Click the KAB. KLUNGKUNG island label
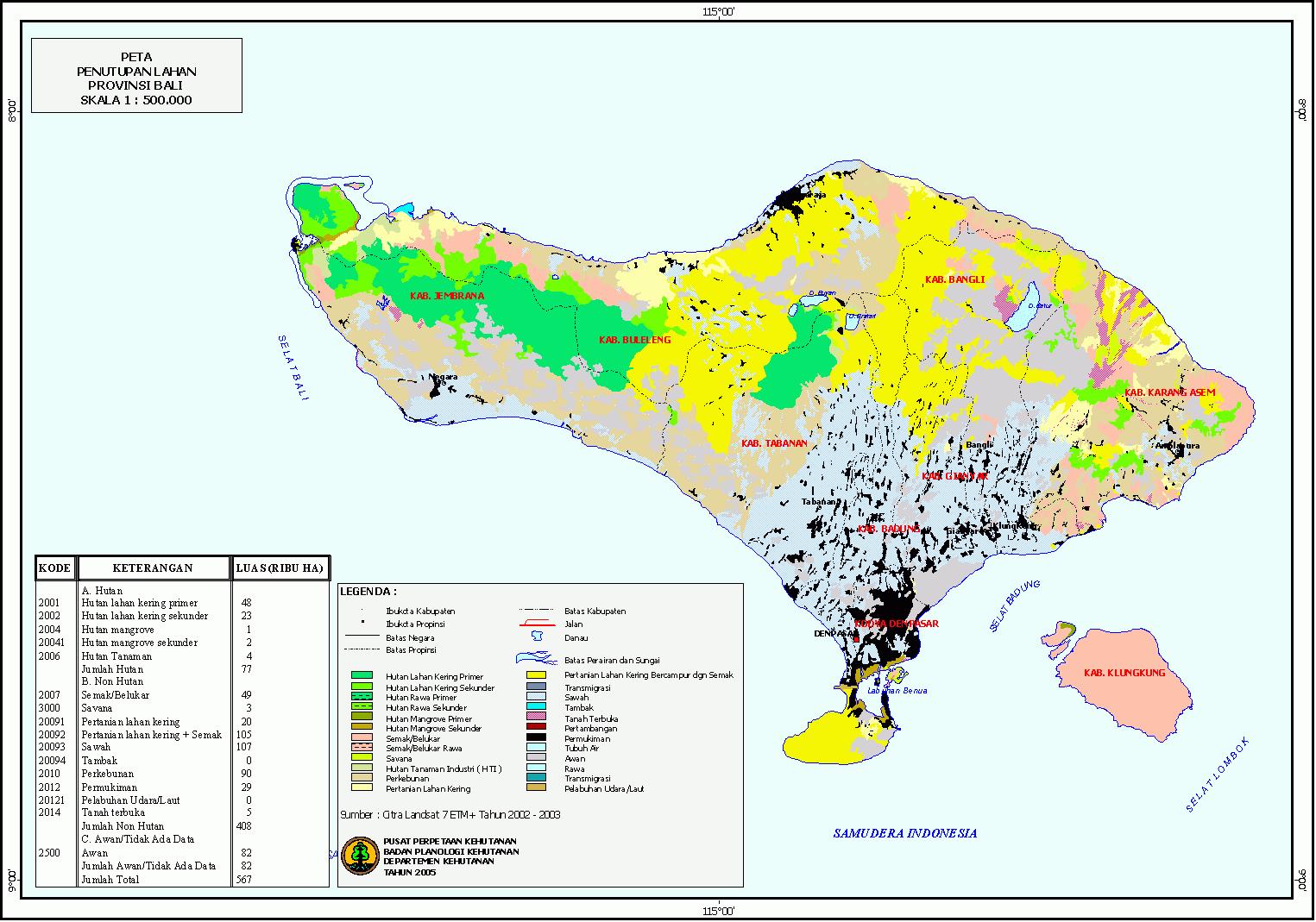The image size is (1316, 922). [1124, 672]
